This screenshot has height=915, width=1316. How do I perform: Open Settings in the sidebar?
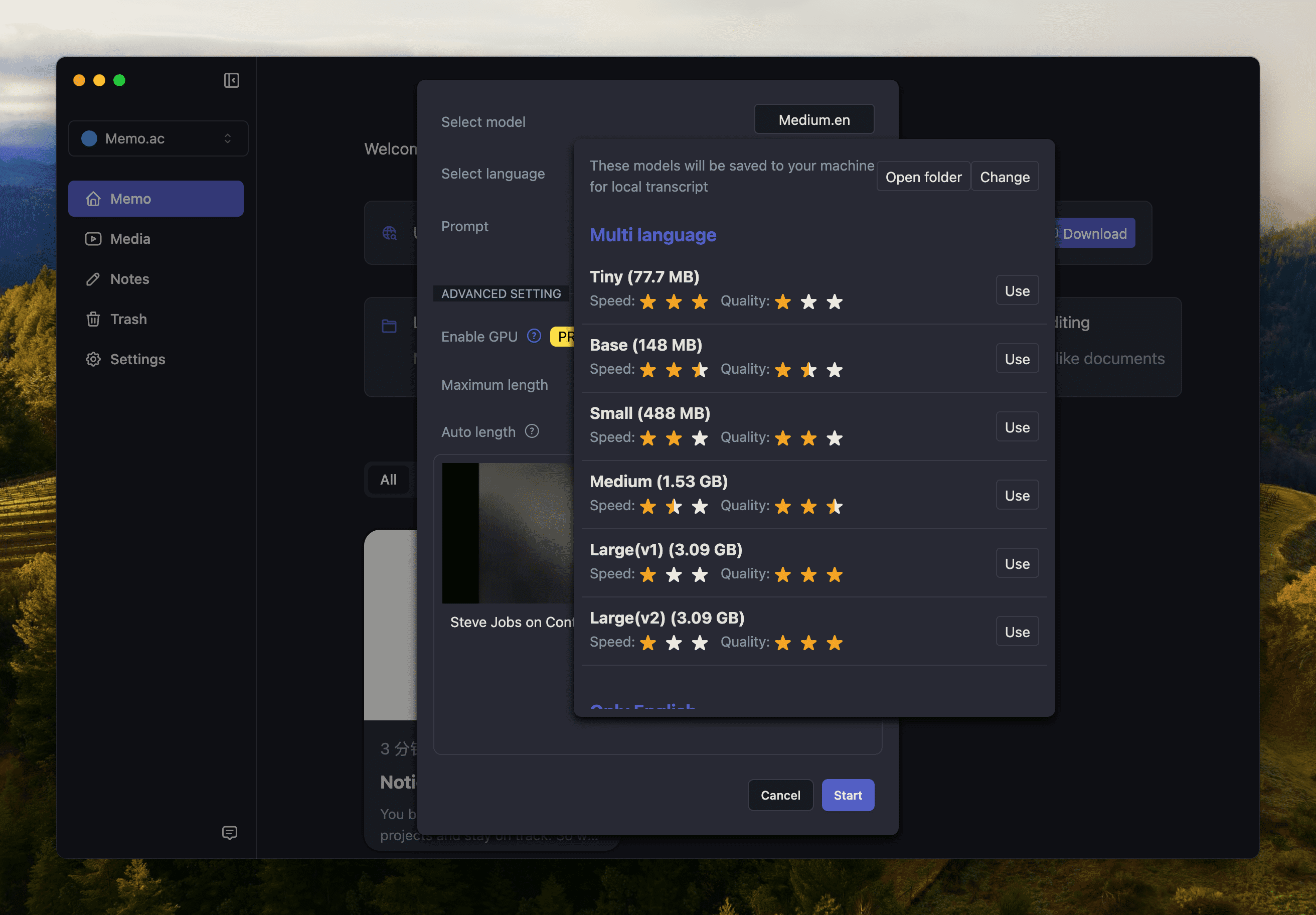(x=137, y=360)
